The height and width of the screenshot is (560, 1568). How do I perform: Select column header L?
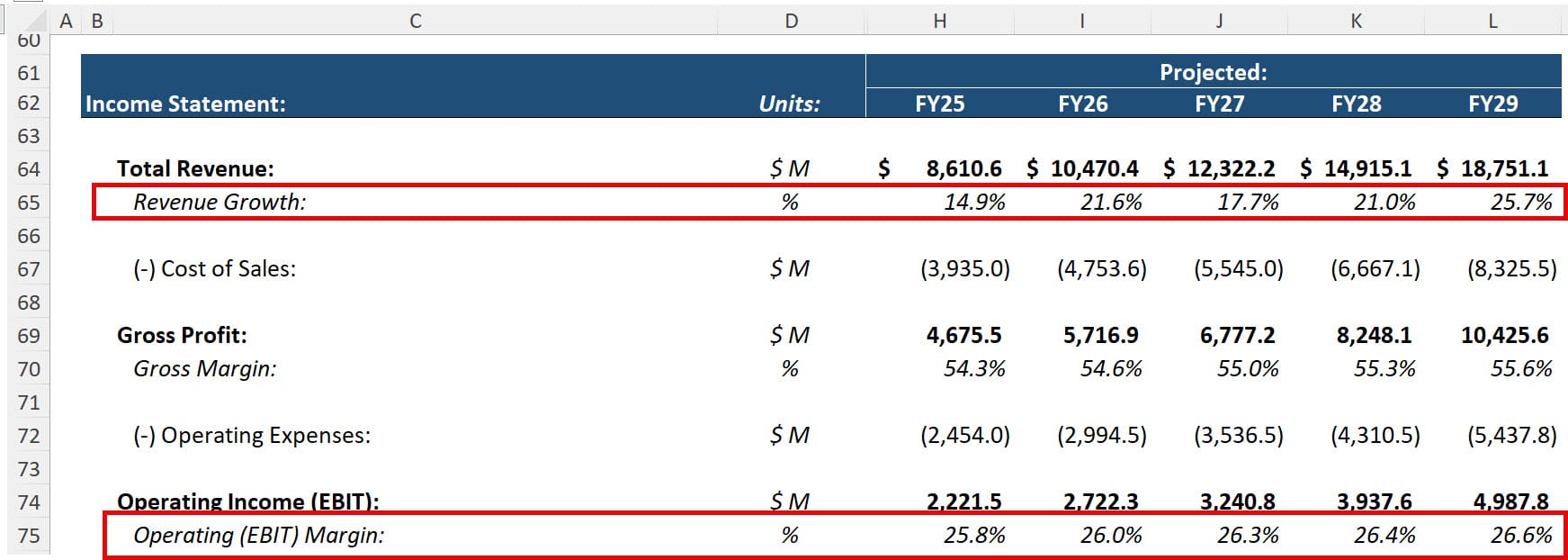[x=1492, y=21]
